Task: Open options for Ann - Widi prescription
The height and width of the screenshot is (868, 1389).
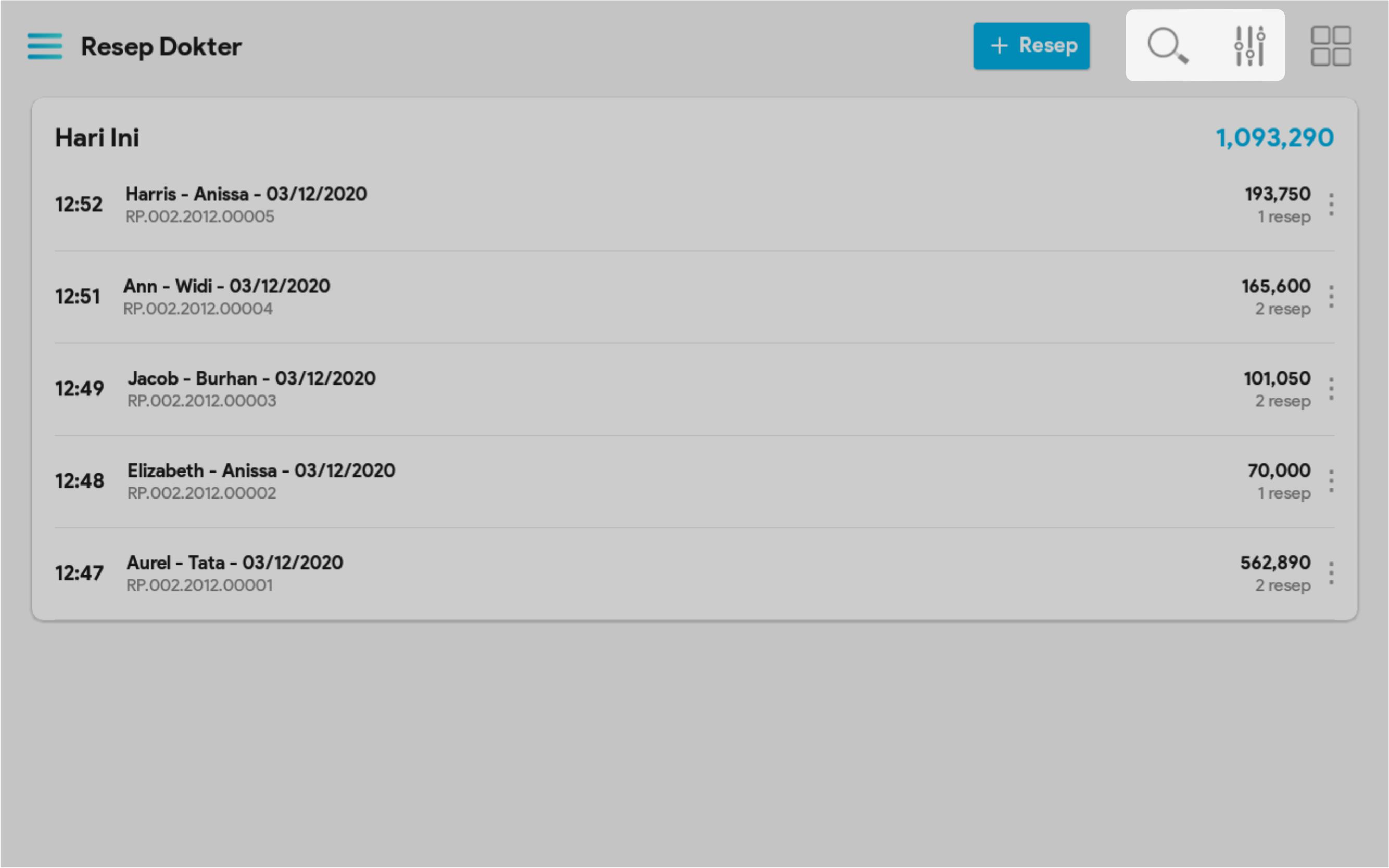Action: [x=1331, y=297]
